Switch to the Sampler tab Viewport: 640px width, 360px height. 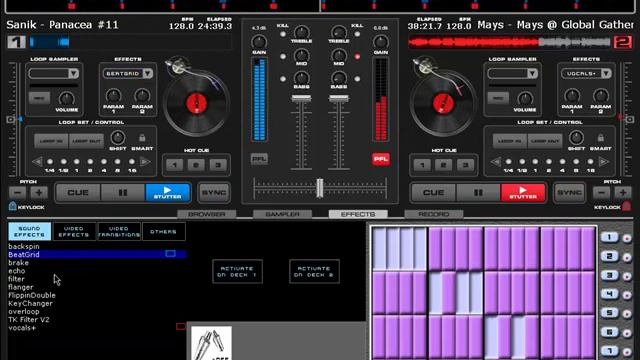pos(282,214)
